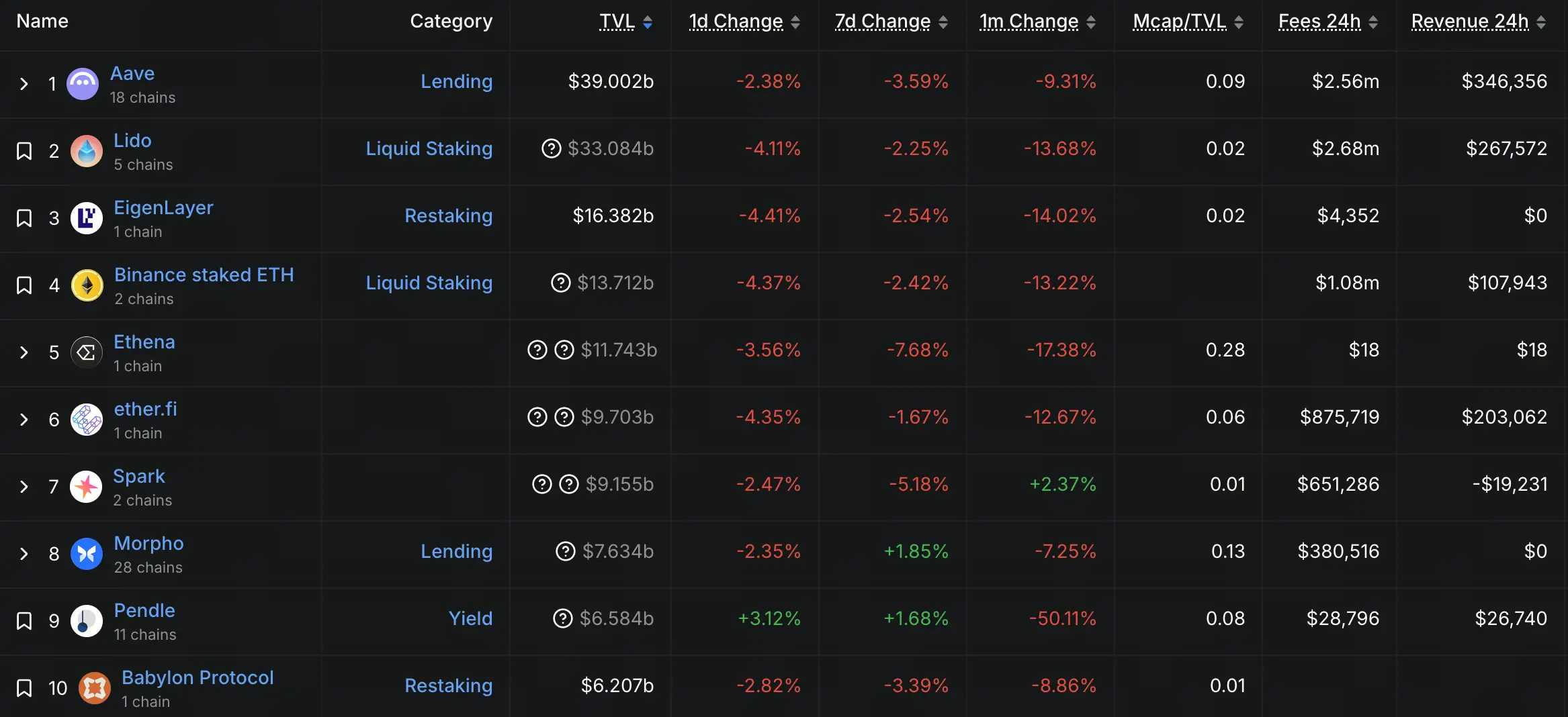Image resolution: width=1568 pixels, height=717 pixels.
Task: Click the right question mark icon beside Ethena TVL
Action: click(x=564, y=350)
